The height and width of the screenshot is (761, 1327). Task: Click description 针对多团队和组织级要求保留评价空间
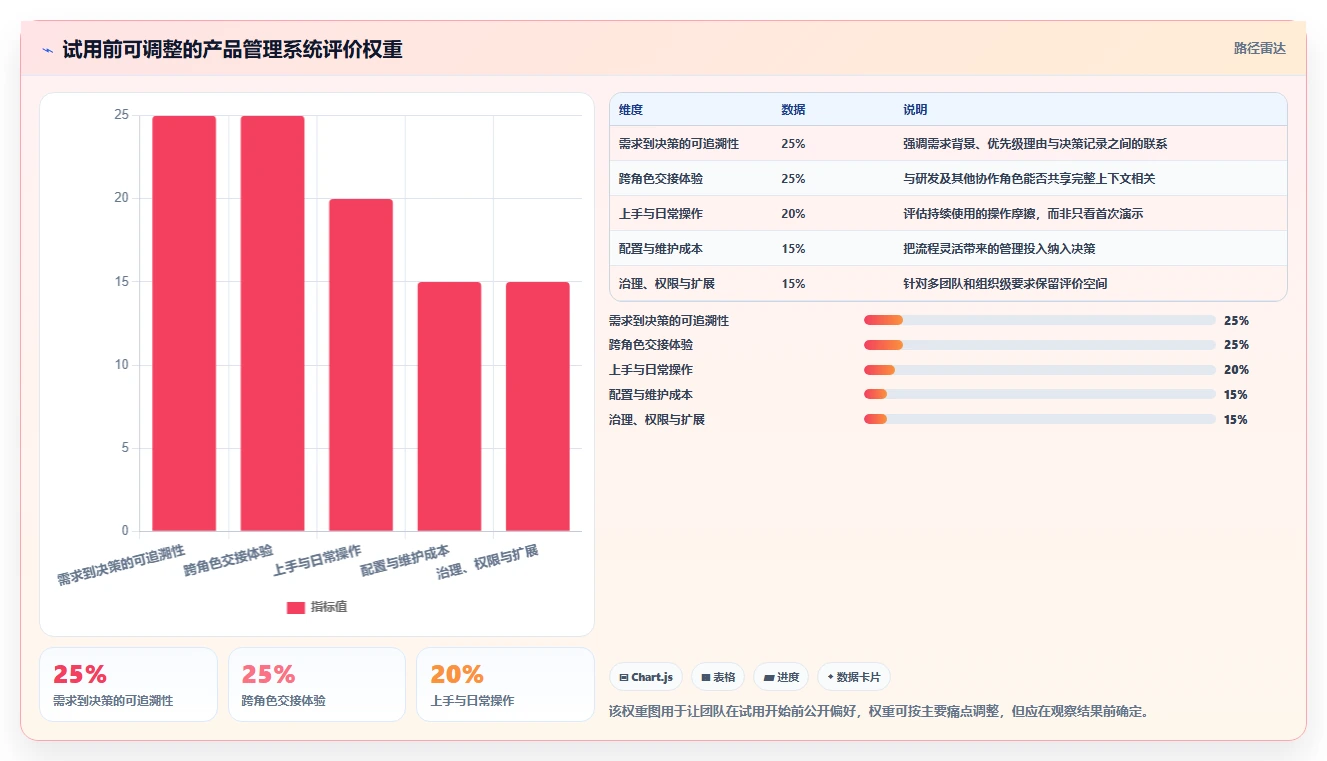[x=1005, y=284]
